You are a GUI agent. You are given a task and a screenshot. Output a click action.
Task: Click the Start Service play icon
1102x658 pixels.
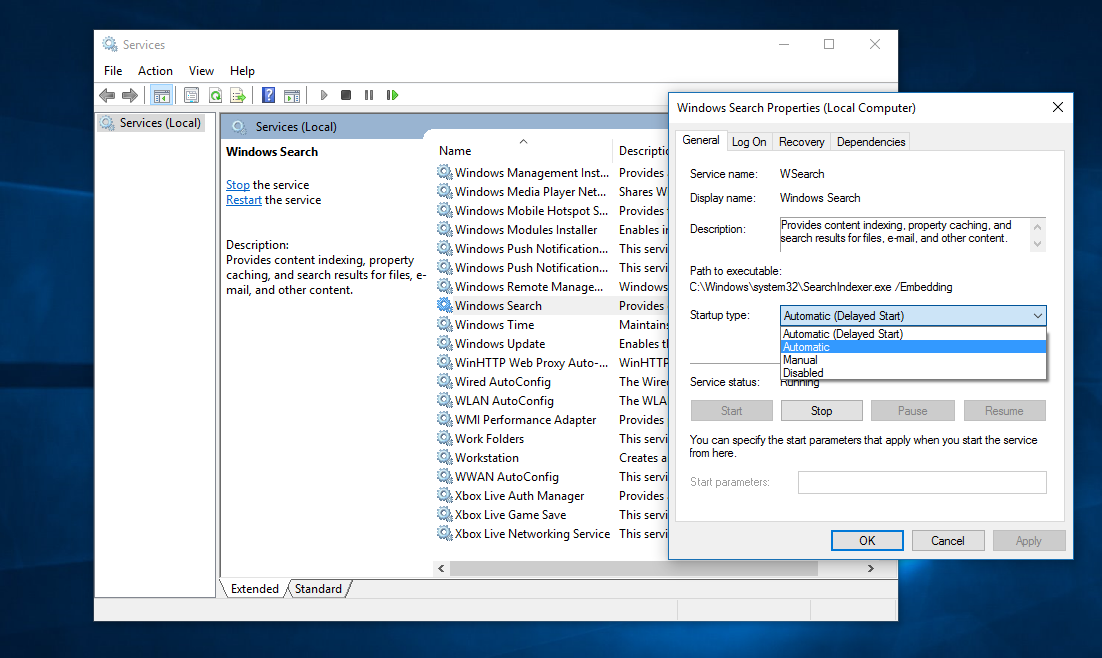pyautogui.click(x=323, y=95)
